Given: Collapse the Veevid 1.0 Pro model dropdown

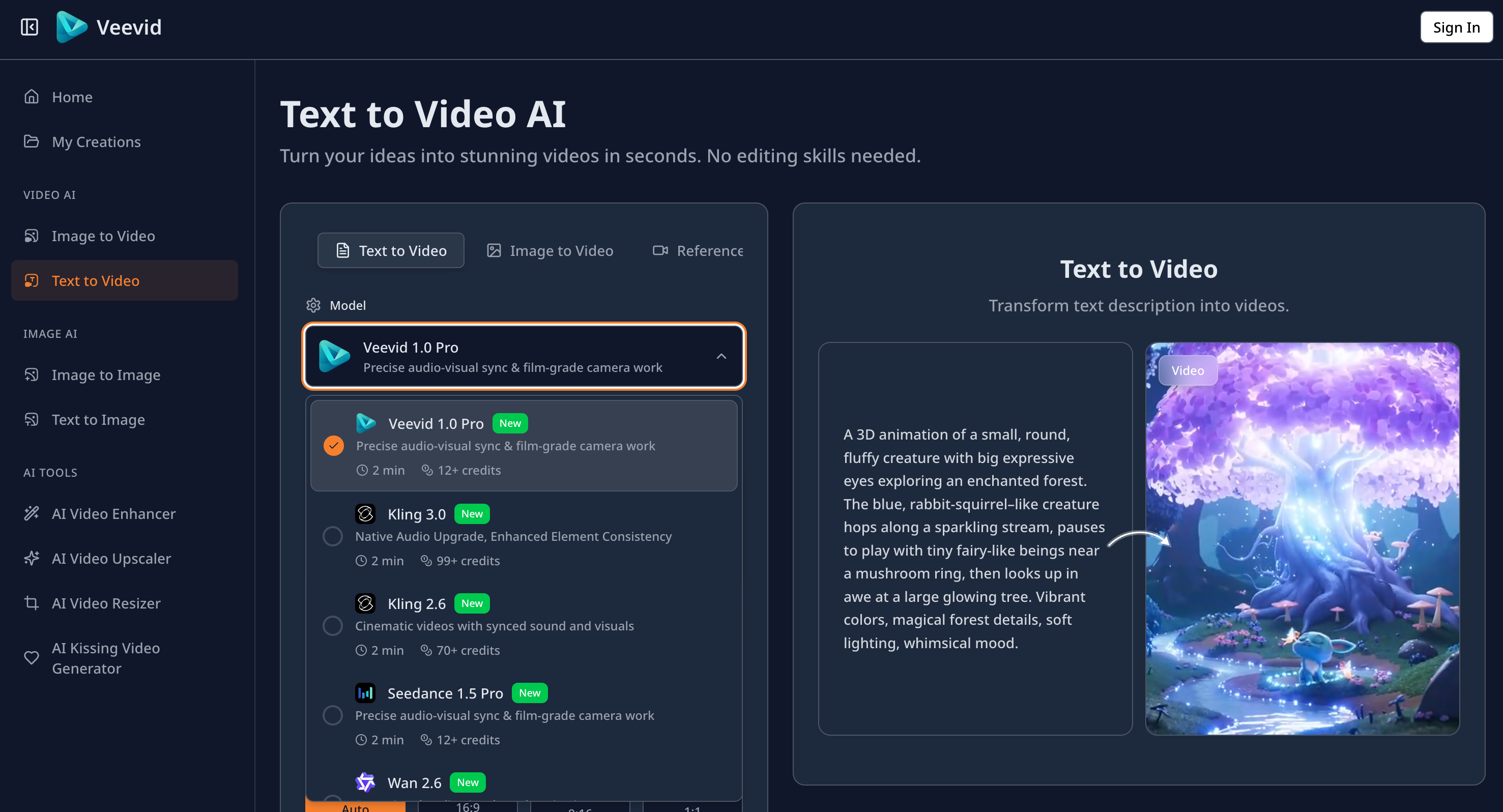Looking at the screenshot, I should pos(721,357).
